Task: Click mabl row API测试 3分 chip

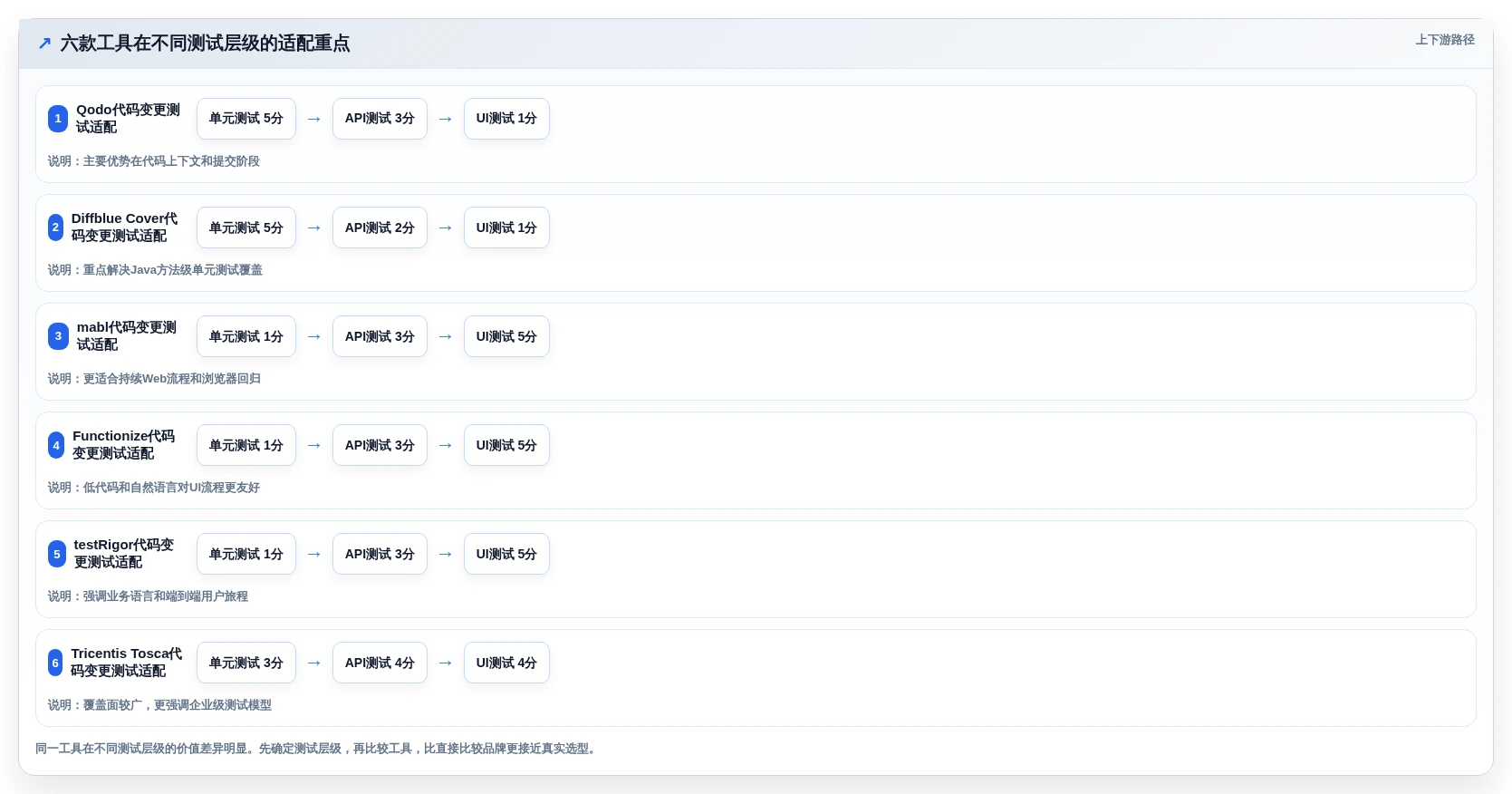Action: [380, 336]
